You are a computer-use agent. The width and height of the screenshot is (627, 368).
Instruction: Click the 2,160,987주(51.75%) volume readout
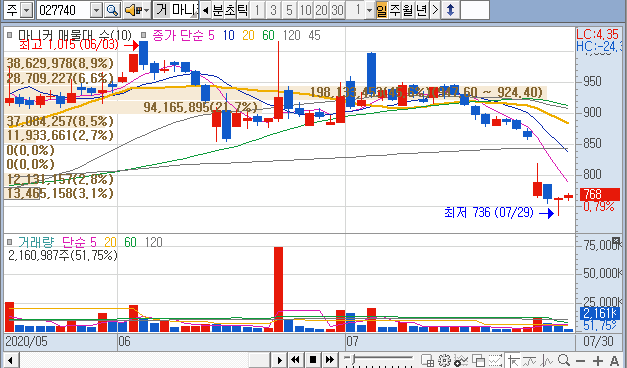click(63, 255)
